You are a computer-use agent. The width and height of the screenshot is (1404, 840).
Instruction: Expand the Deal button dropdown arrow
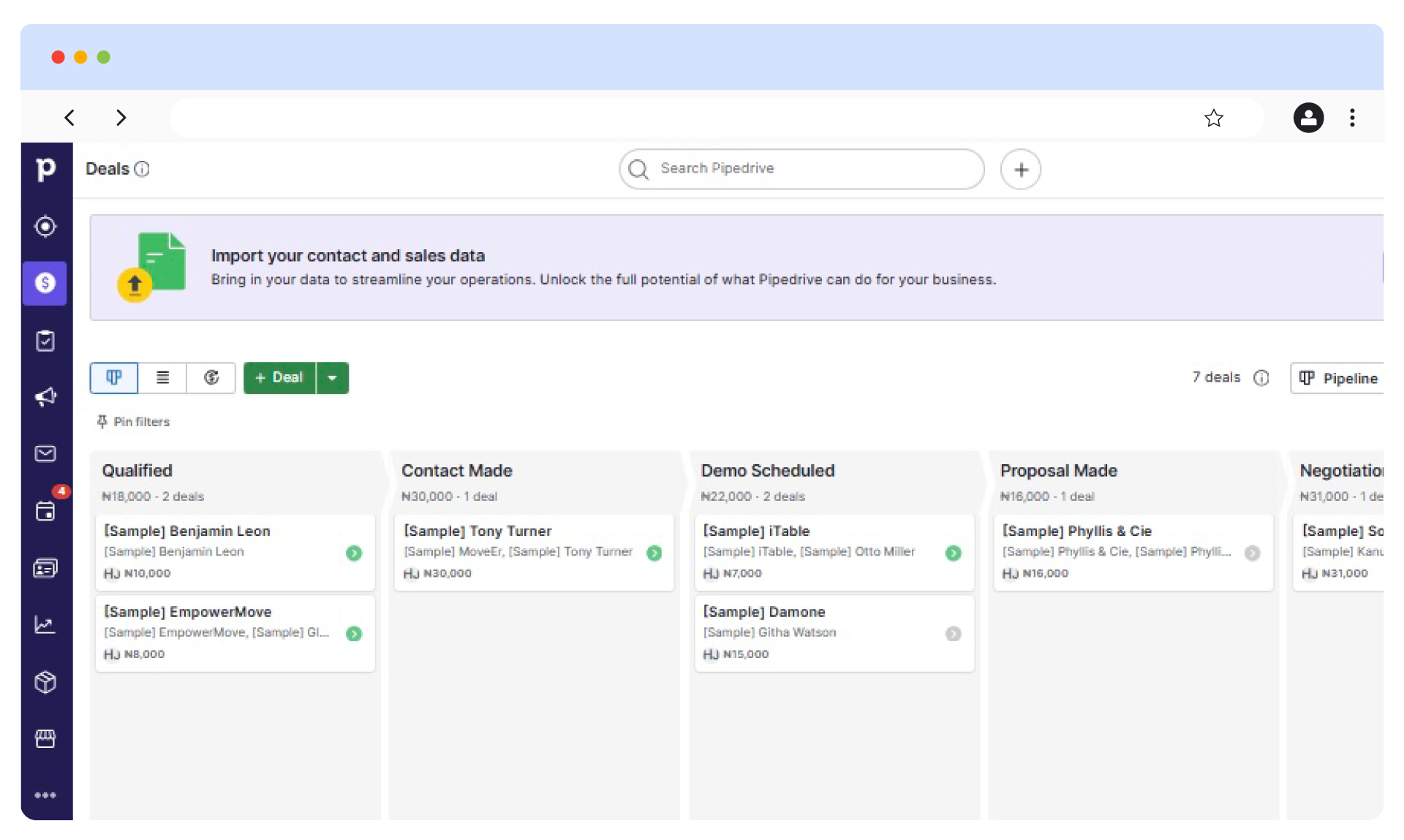[333, 378]
